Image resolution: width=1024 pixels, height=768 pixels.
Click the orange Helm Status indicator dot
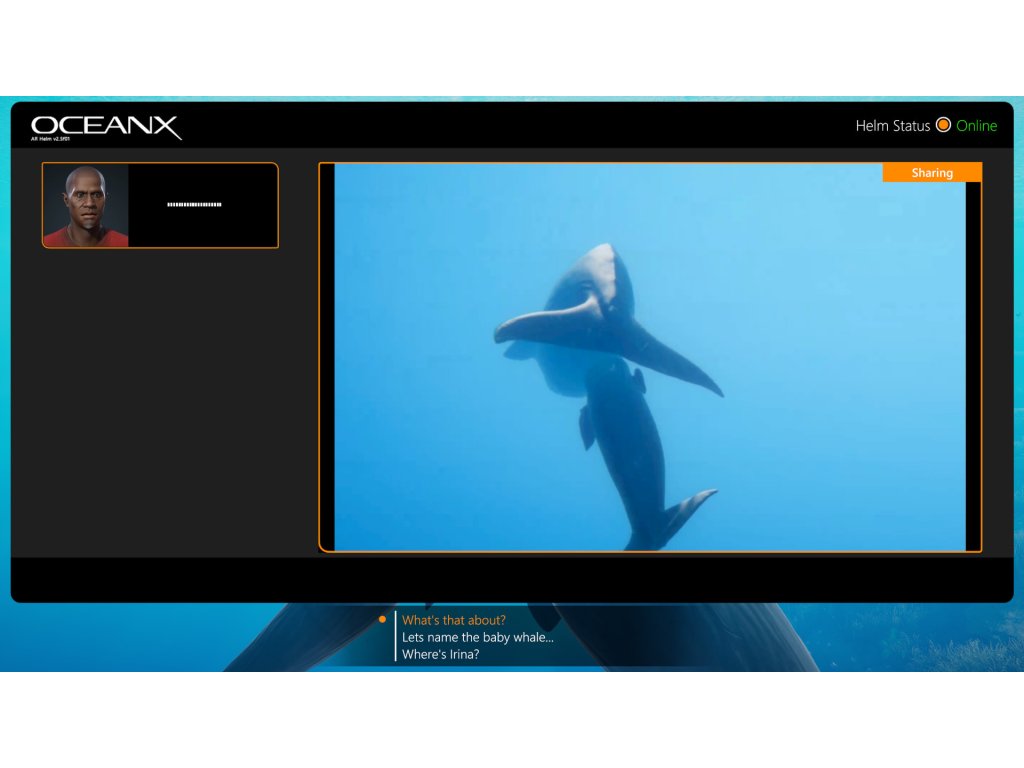tap(943, 125)
